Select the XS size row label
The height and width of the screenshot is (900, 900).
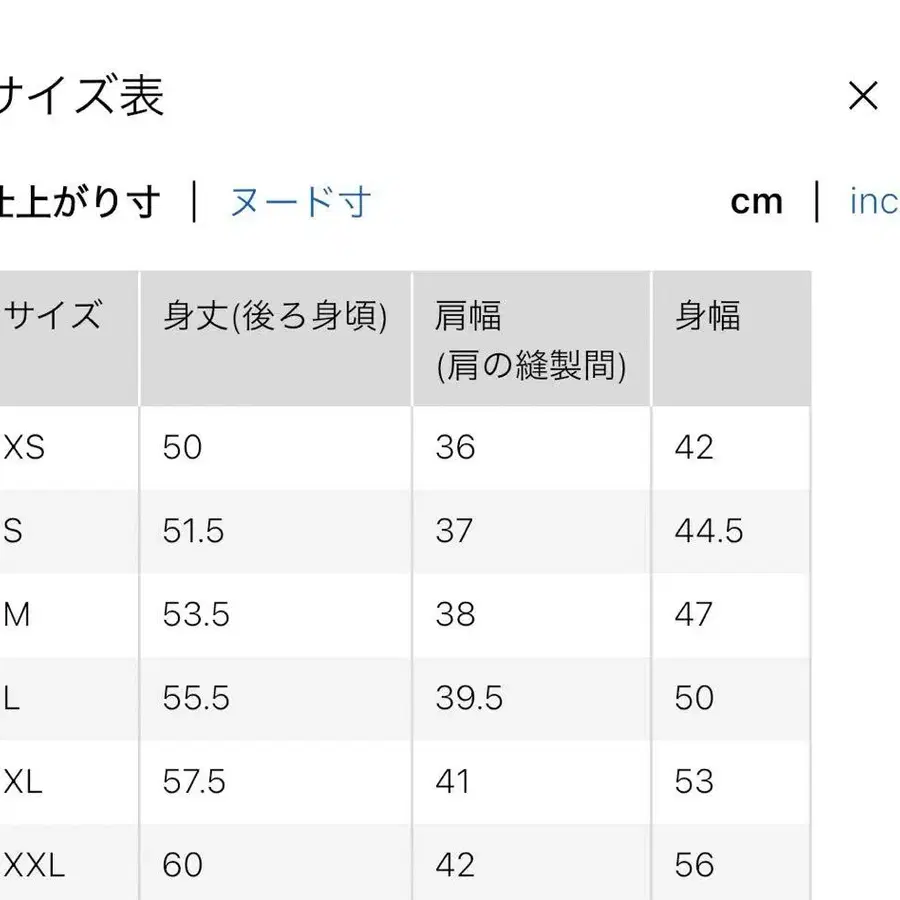tap(27, 447)
